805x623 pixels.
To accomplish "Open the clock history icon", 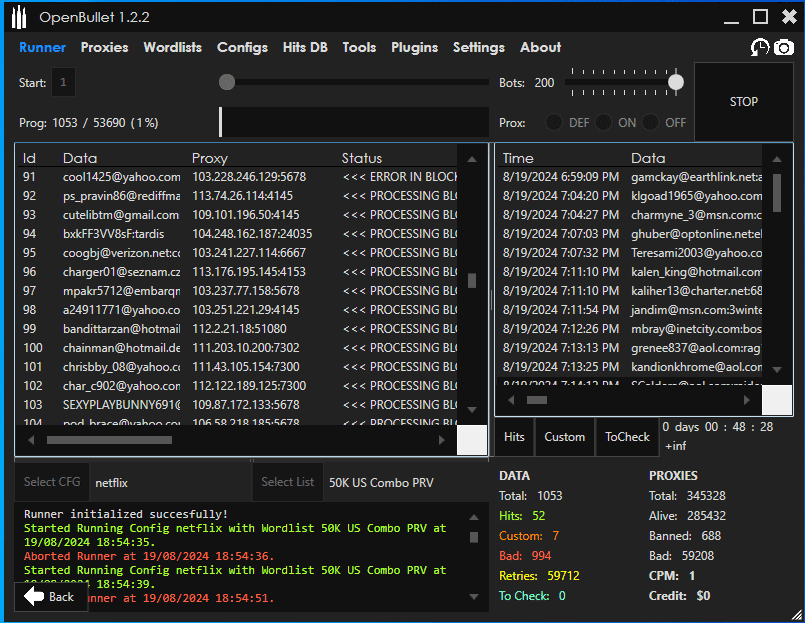I will (761, 48).
